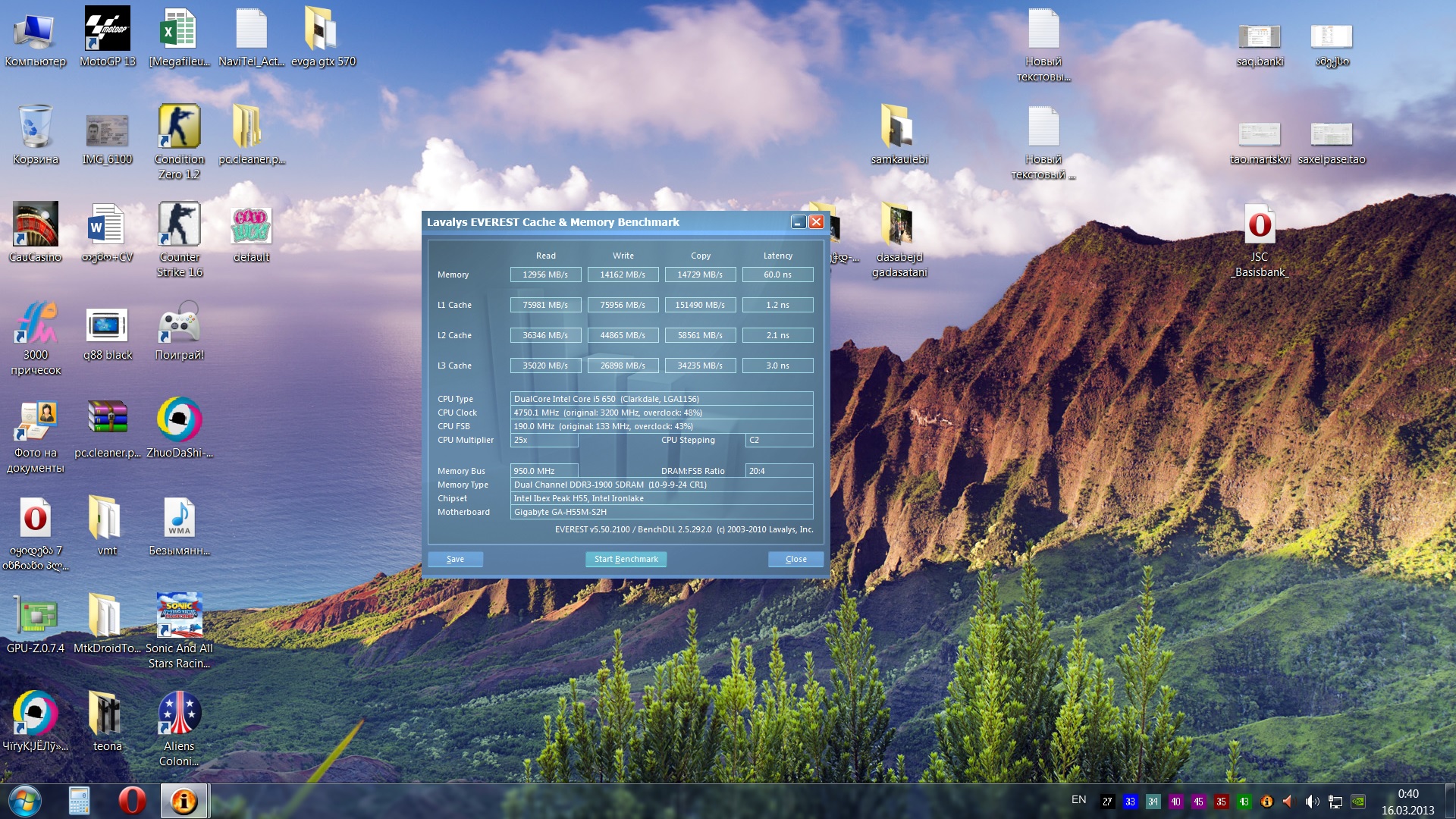Open the EVEREST taskbar button
Screen dimensions: 1456x819
click(x=184, y=801)
